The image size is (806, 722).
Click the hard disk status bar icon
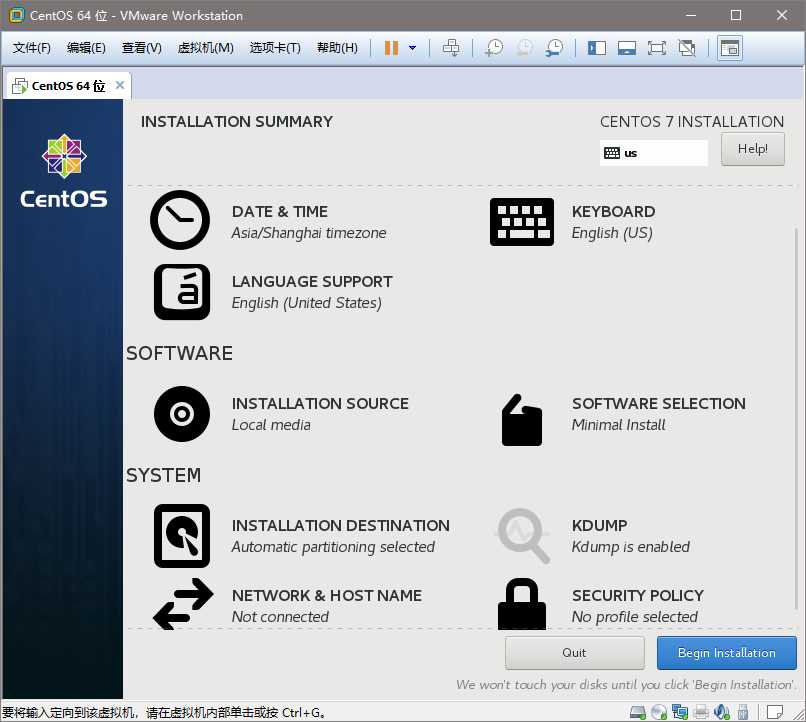[x=638, y=712]
